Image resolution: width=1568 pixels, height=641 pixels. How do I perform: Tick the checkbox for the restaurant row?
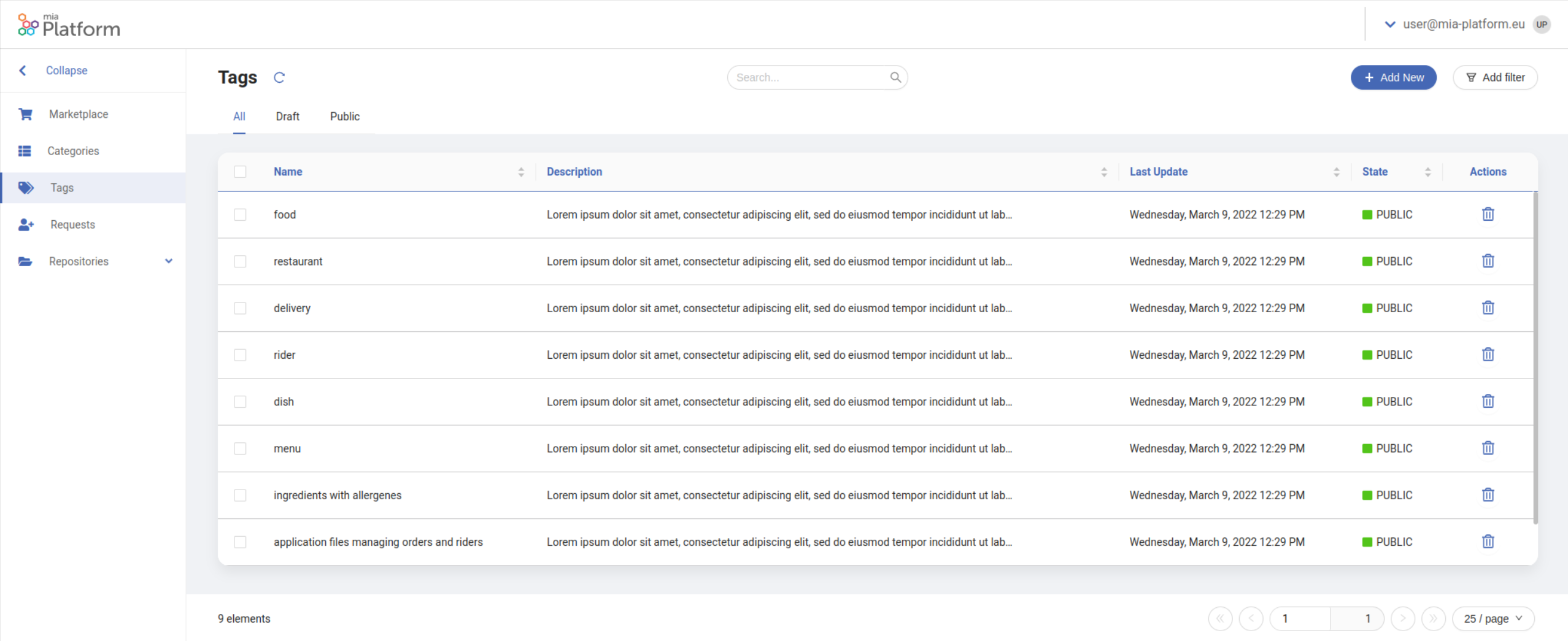point(240,261)
